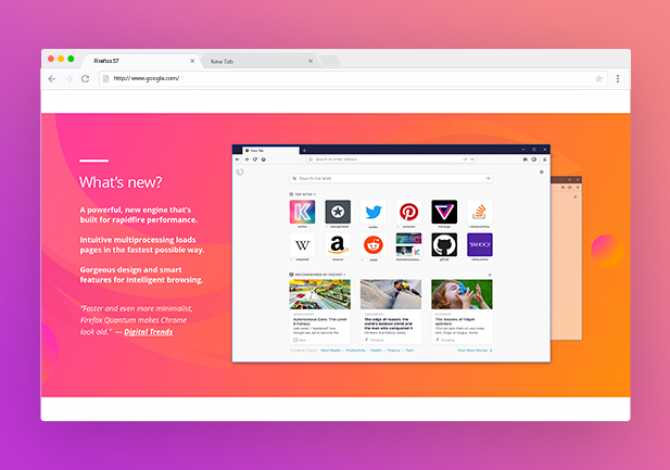Open the Finance trending topic
Image resolution: width=670 pixels, height=470 pixels.
tap(394, 350)
